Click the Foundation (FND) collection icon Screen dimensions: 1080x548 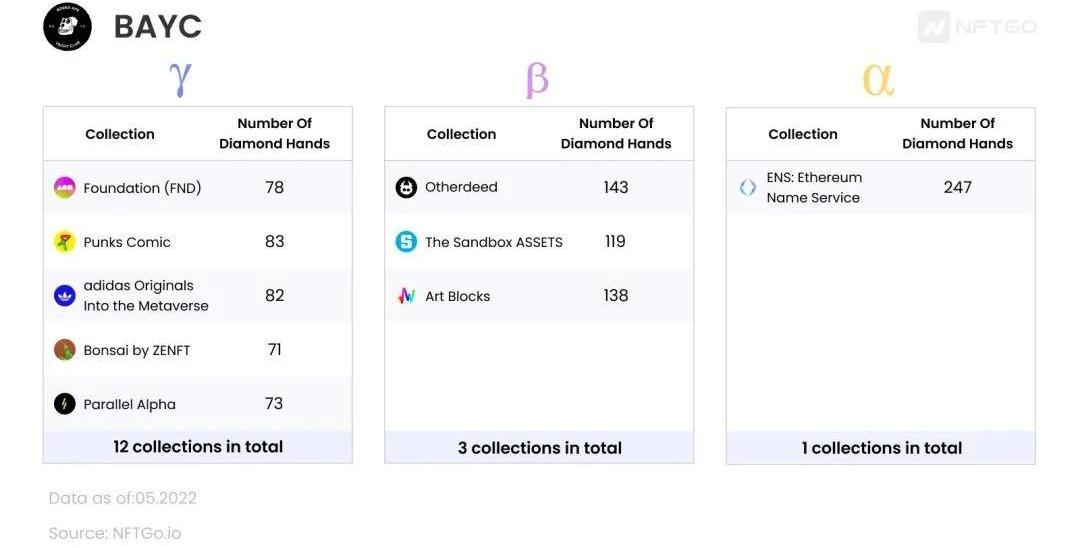point(65,187)
